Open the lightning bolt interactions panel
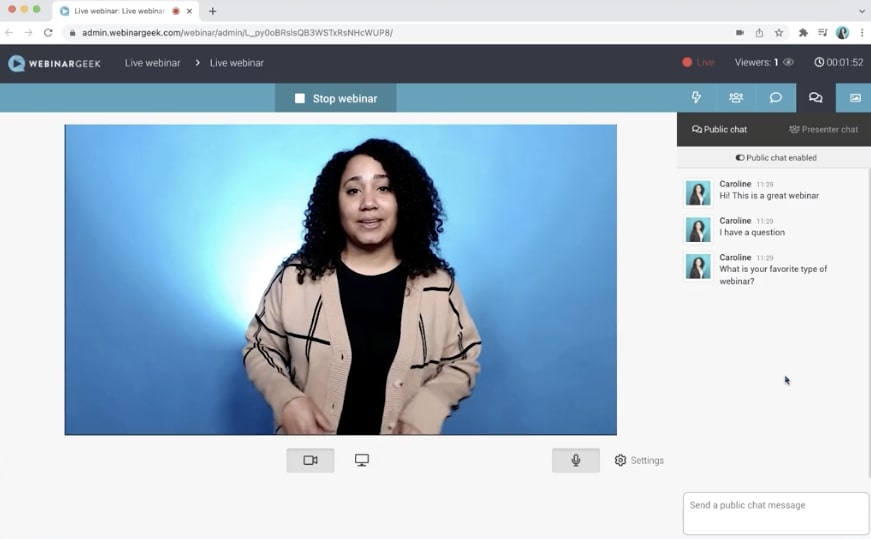The image size is (871, 539). click(696, 98)
